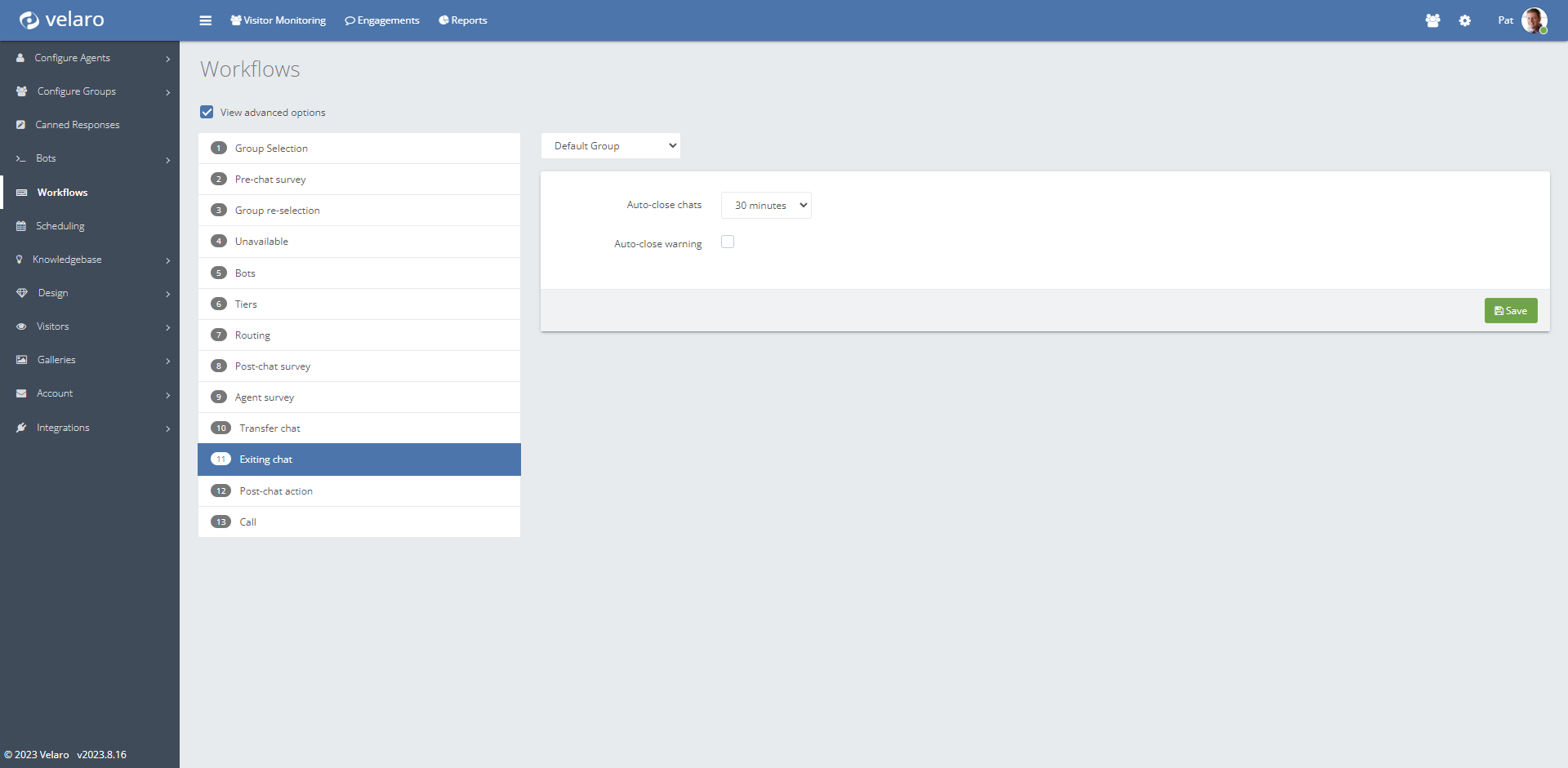Click Pat's profile avatar picture

(x=1534, y=20)
